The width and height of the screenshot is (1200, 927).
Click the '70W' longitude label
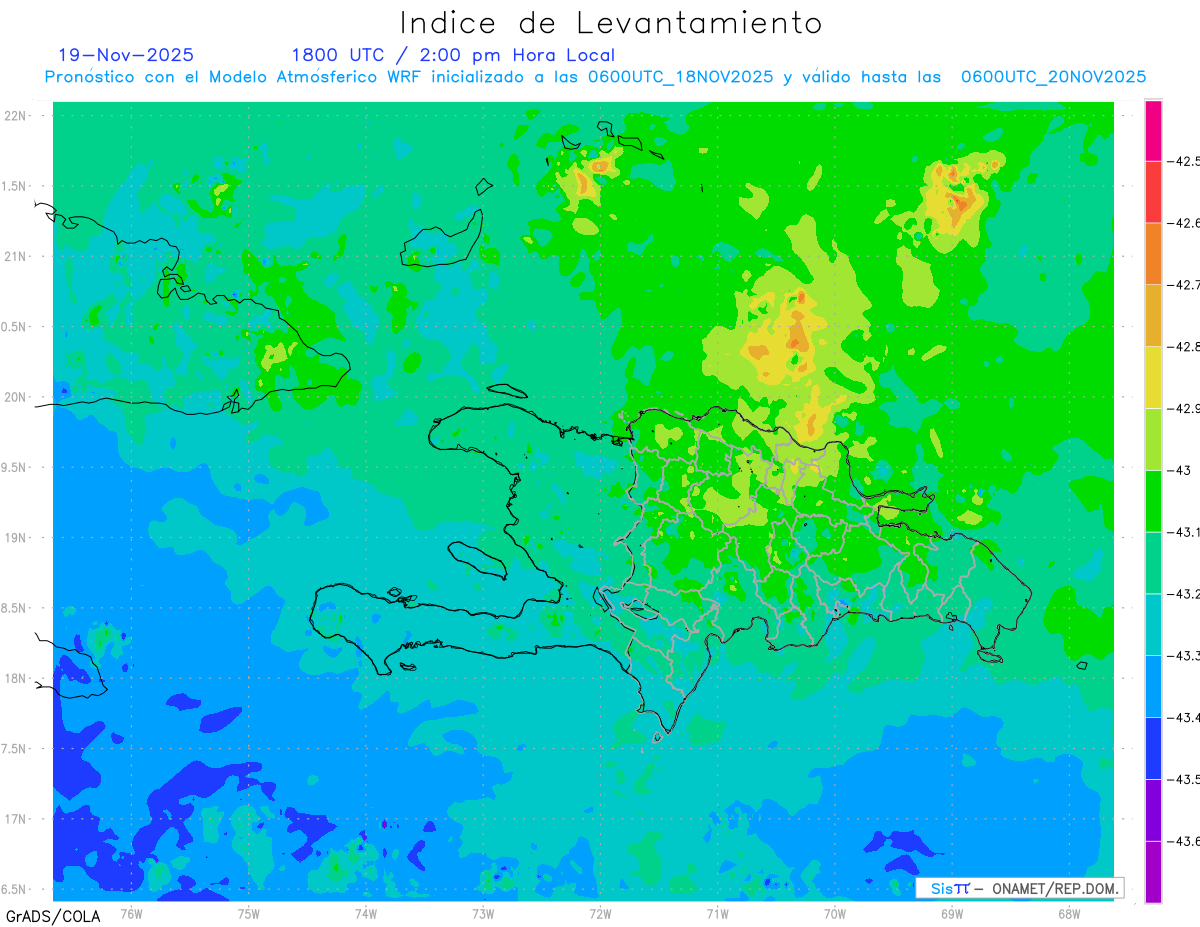click(835, 913)
